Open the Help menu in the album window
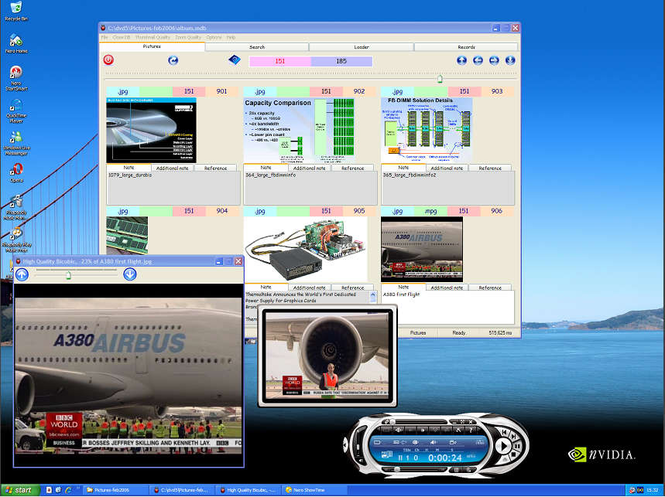Image resolution: width=665 pixels, height=497 pixels. pos(231,37)
